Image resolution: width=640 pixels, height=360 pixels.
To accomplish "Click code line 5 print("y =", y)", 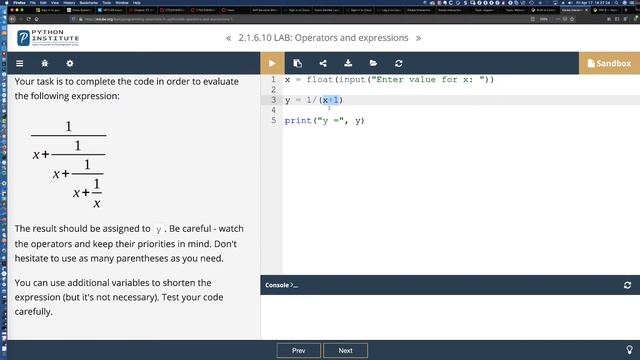I will (324, 120).
